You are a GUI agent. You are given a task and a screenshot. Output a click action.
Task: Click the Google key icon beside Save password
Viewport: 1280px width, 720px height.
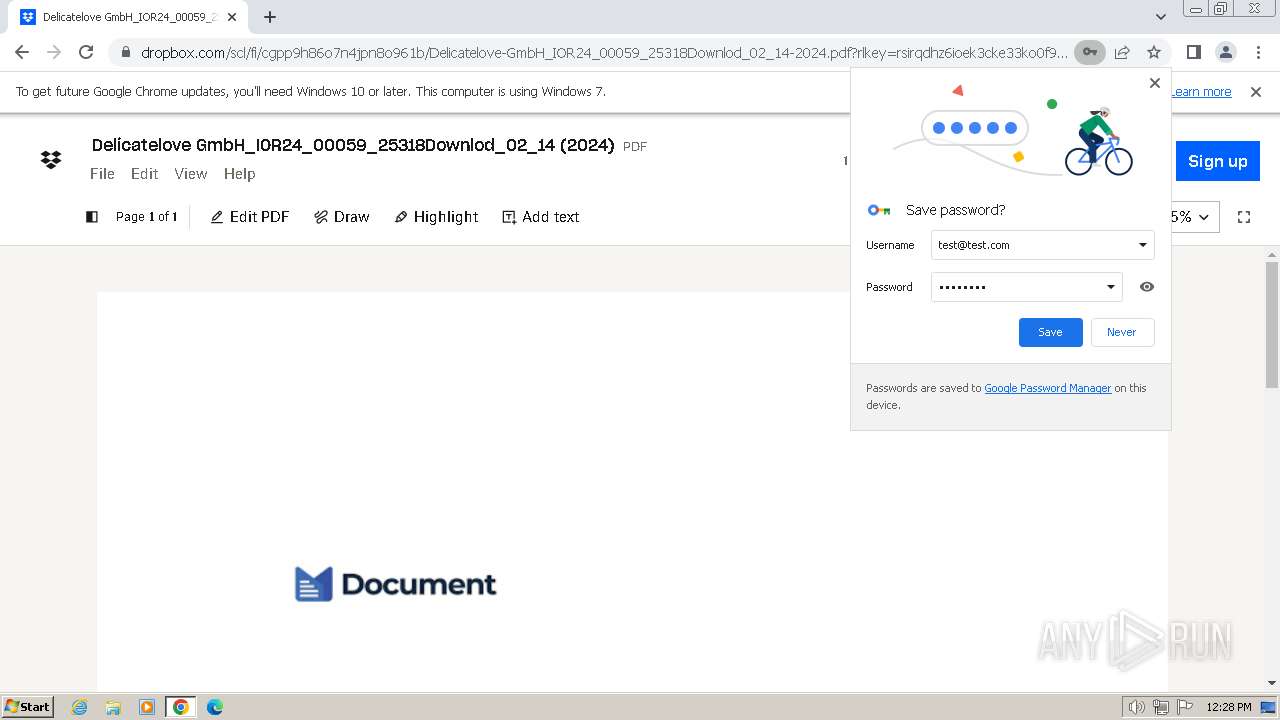[879, 210]
